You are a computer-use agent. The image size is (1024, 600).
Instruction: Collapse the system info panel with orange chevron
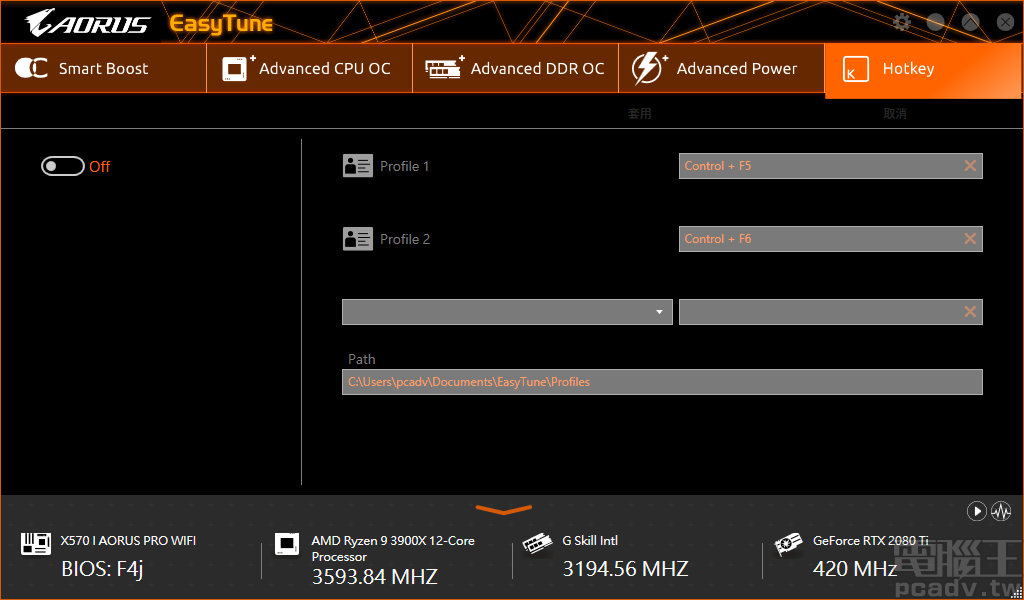503,510
